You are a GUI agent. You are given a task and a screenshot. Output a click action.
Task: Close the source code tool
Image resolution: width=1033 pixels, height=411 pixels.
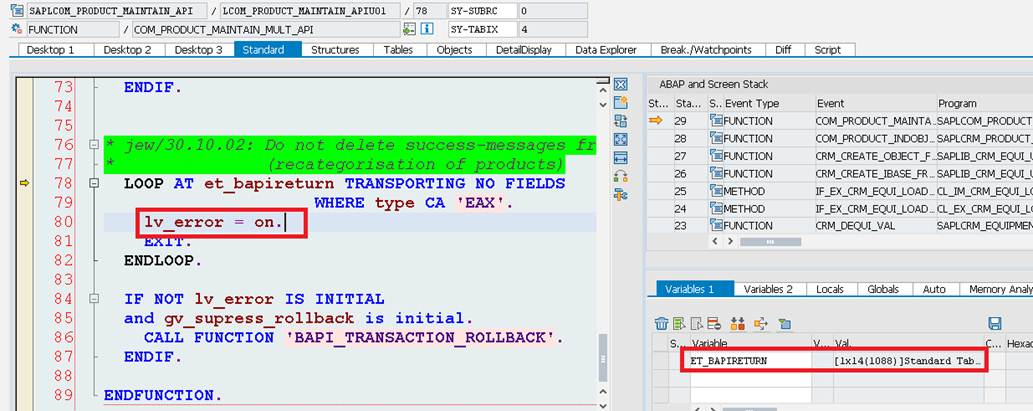click(620, 84)
